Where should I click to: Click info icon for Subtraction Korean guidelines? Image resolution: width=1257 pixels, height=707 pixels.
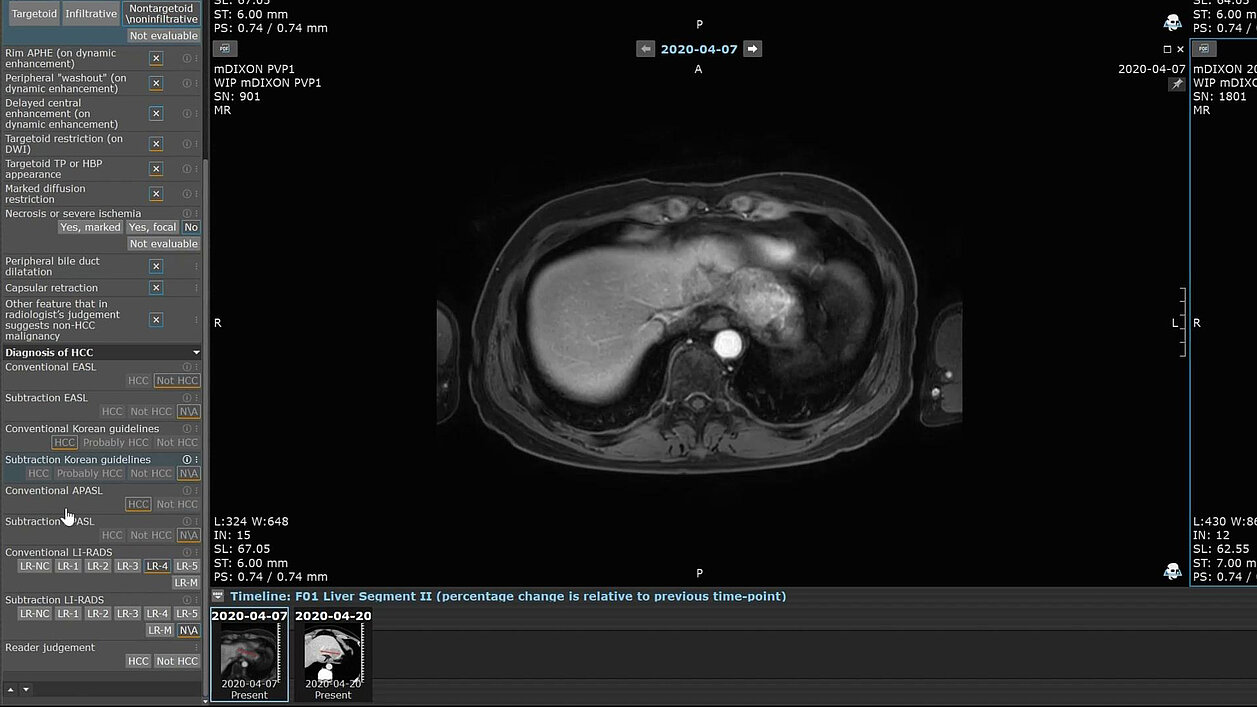pos(186,460)
